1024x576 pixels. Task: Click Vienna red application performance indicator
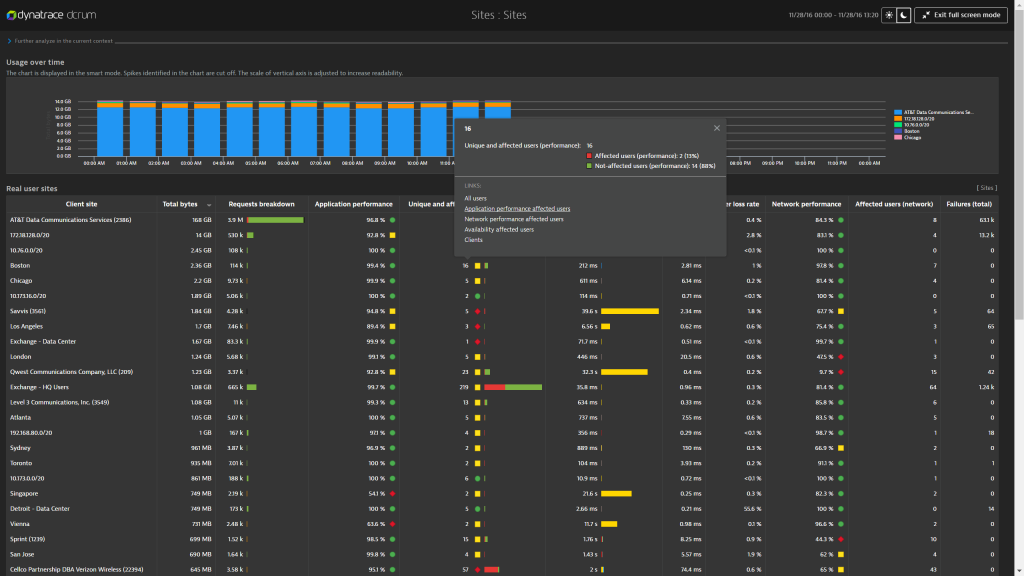tap(392, 524)
